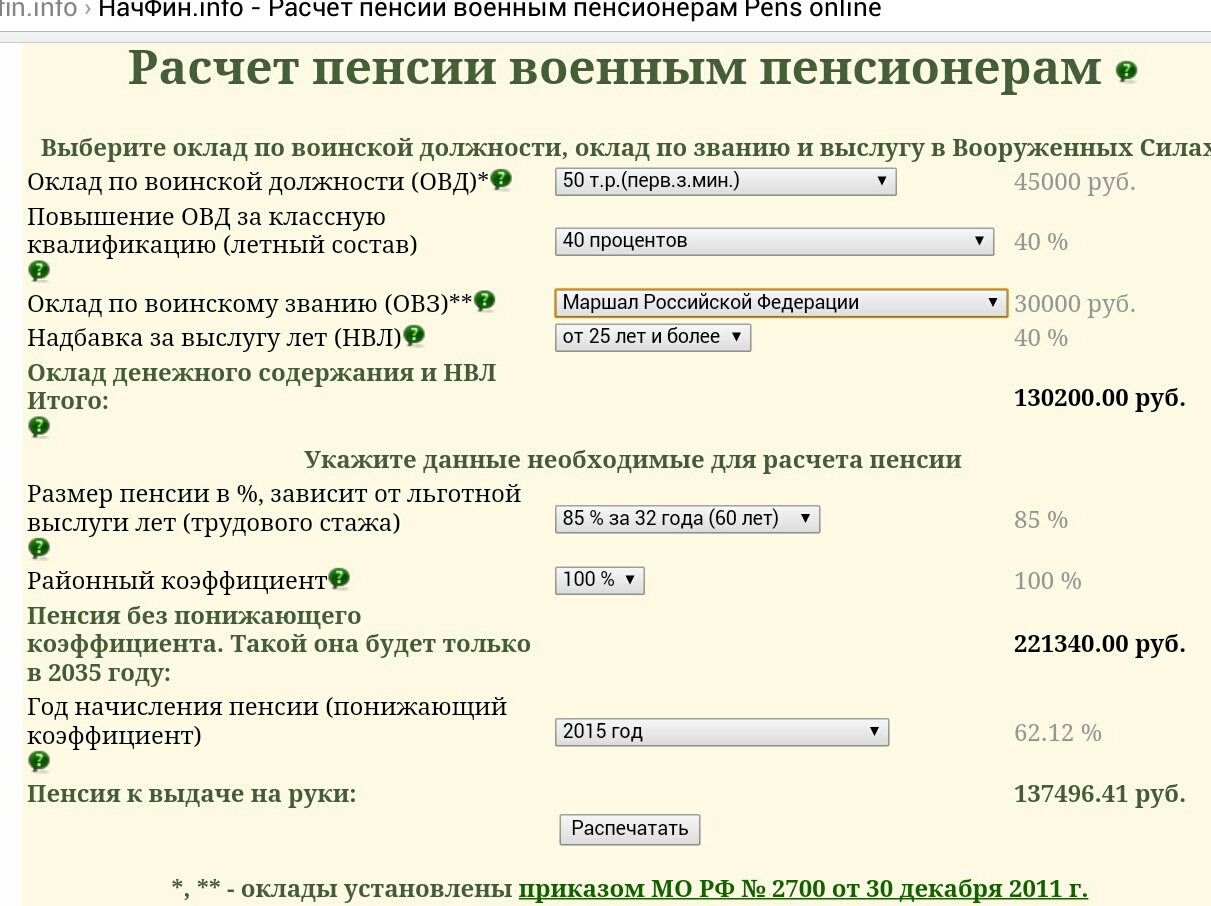Click help icon under Повышение ОВД за классную квалификацию

coord(38,271)
